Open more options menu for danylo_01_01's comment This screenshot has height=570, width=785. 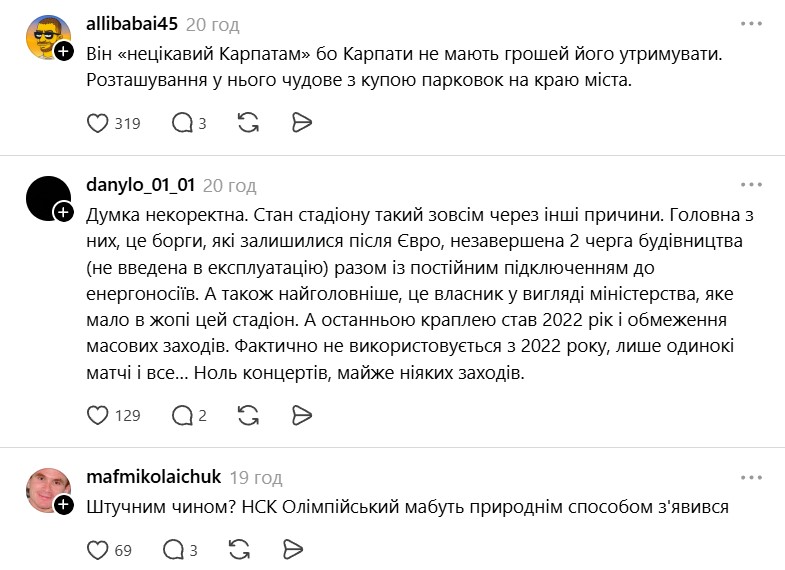point(751,185)
